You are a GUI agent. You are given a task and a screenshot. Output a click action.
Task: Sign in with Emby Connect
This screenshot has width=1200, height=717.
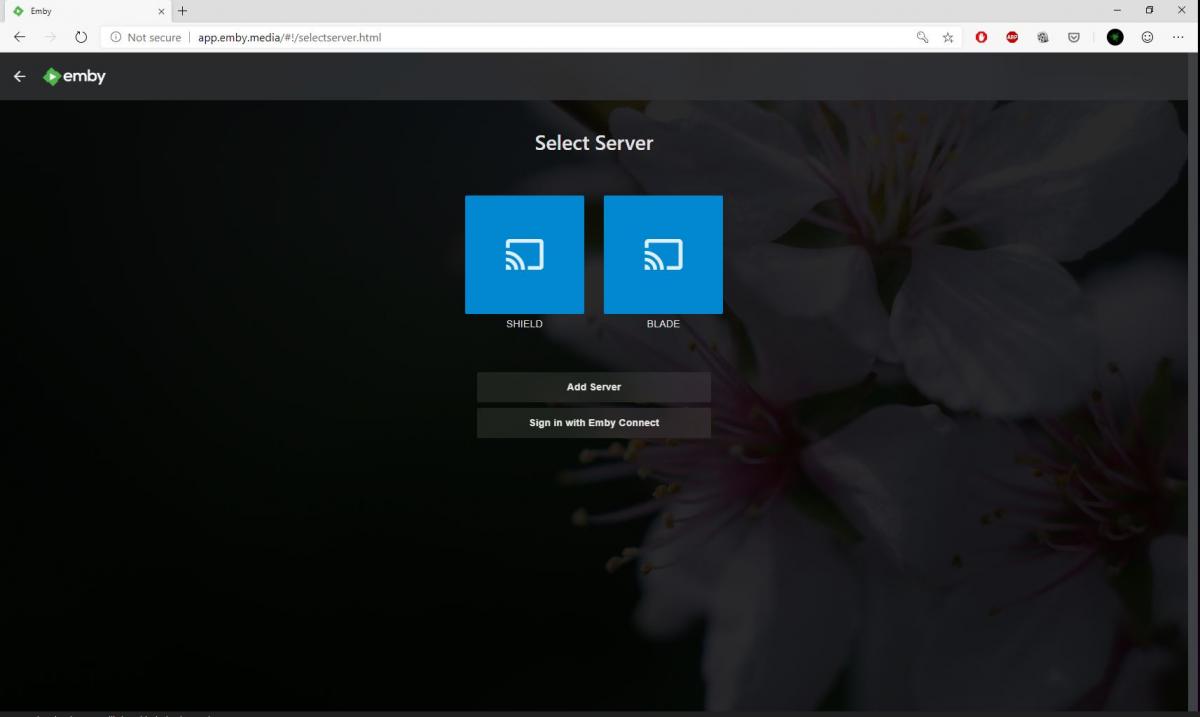[x=594, y=423]
